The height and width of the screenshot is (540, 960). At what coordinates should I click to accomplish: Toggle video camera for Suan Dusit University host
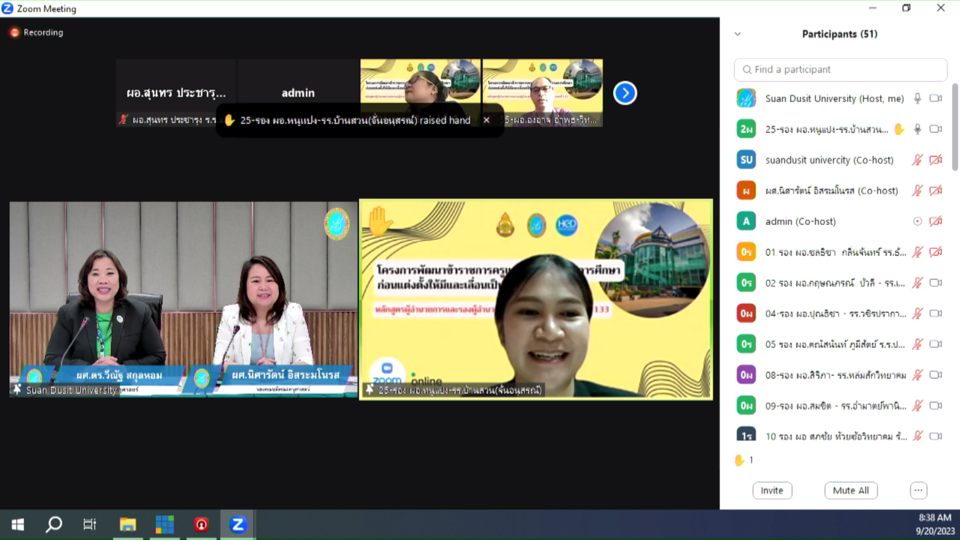pyautogui.click(x=936, y=99)
